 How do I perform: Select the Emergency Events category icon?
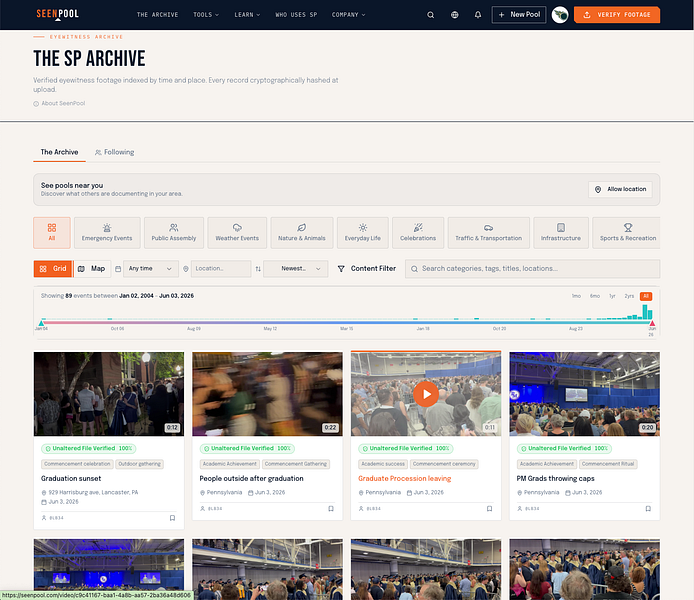(107, 228)
